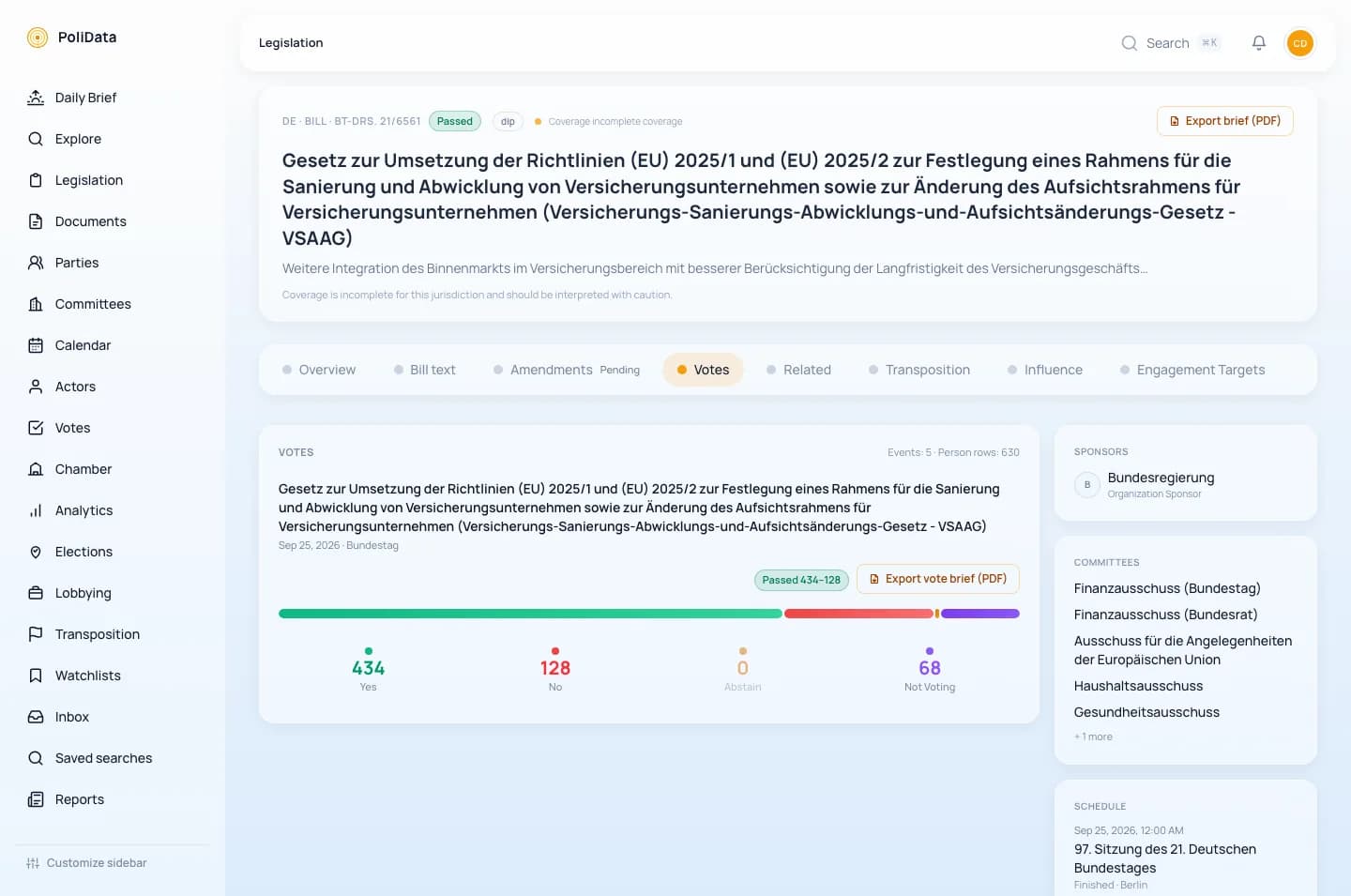Open the Influence tab
This screenshot has height=896, width=1351.
tap(1045, 370)
